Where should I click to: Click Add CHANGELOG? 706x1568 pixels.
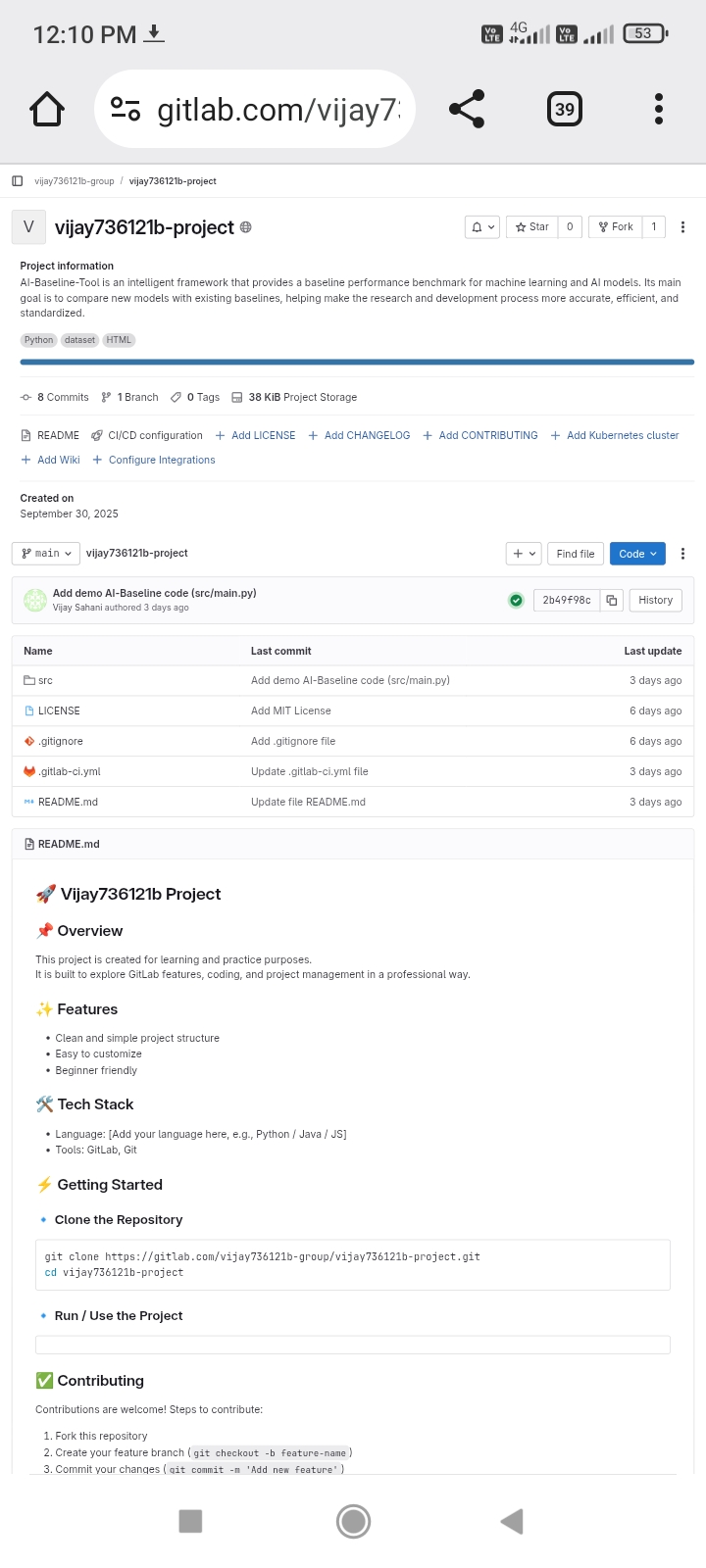pos(359,435)
